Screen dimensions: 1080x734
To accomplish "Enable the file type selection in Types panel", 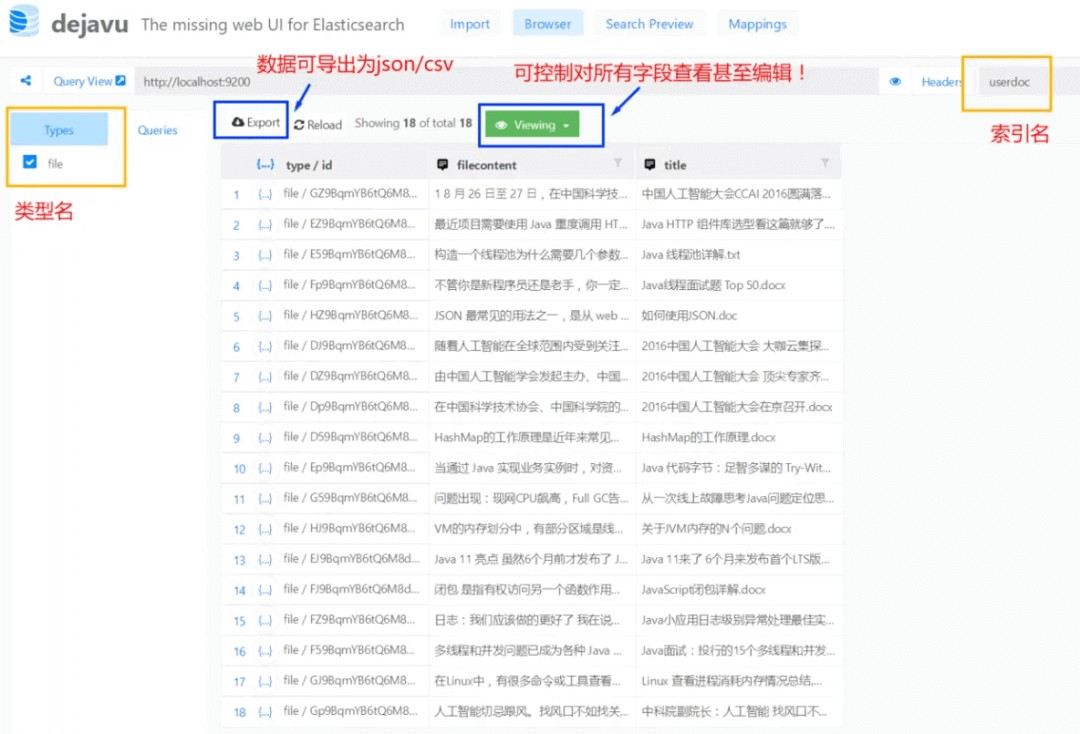I will click(29, 161).
